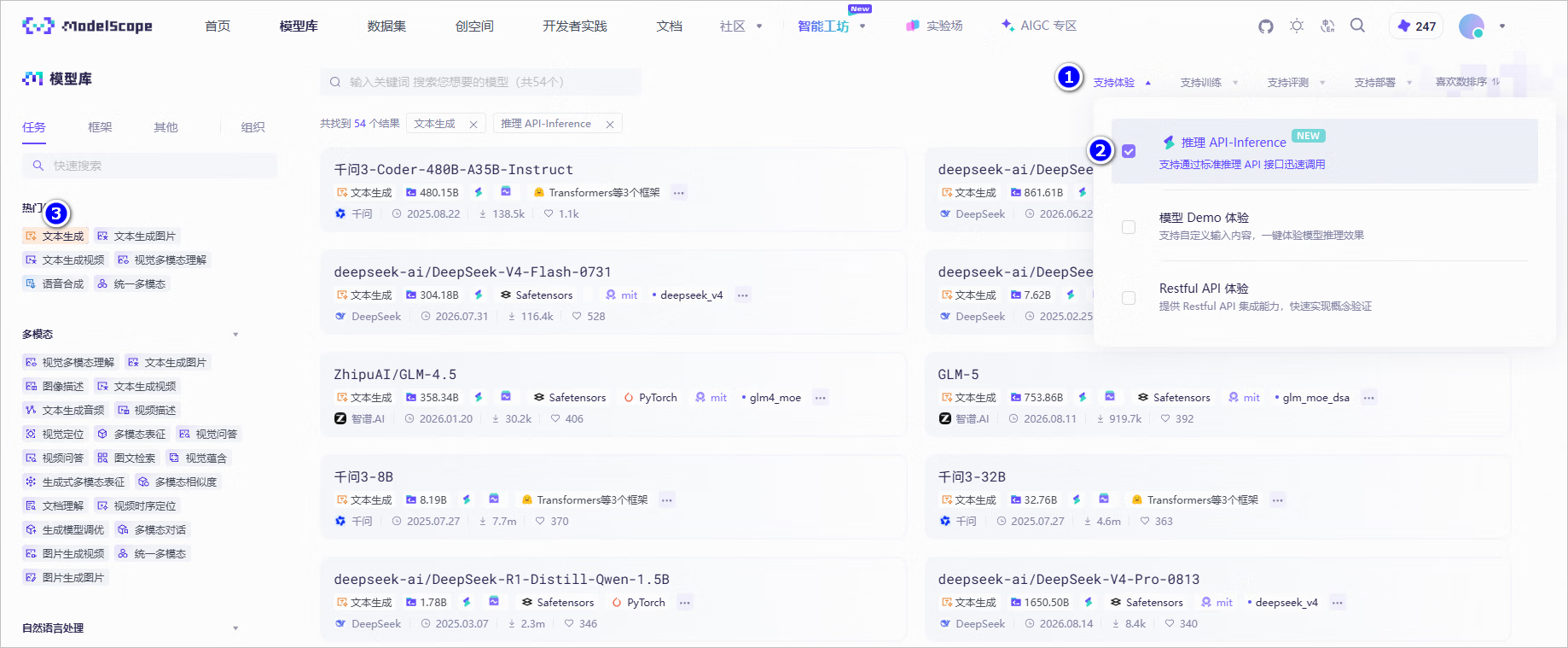Click the ellipsis on 千问3-8B card
Image resolution: width=1568 pixels, height=648 pixels.
click(x=667, y=500)
